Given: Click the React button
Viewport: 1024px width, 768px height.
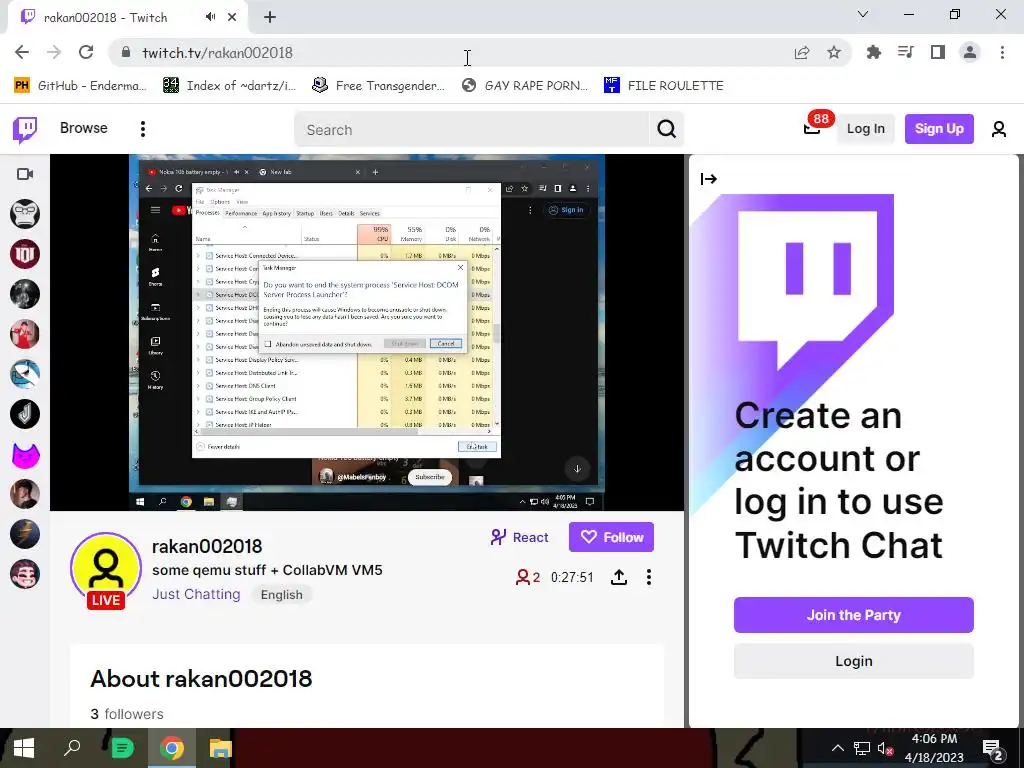Looking at the screenshot, I should coord(519,537).
